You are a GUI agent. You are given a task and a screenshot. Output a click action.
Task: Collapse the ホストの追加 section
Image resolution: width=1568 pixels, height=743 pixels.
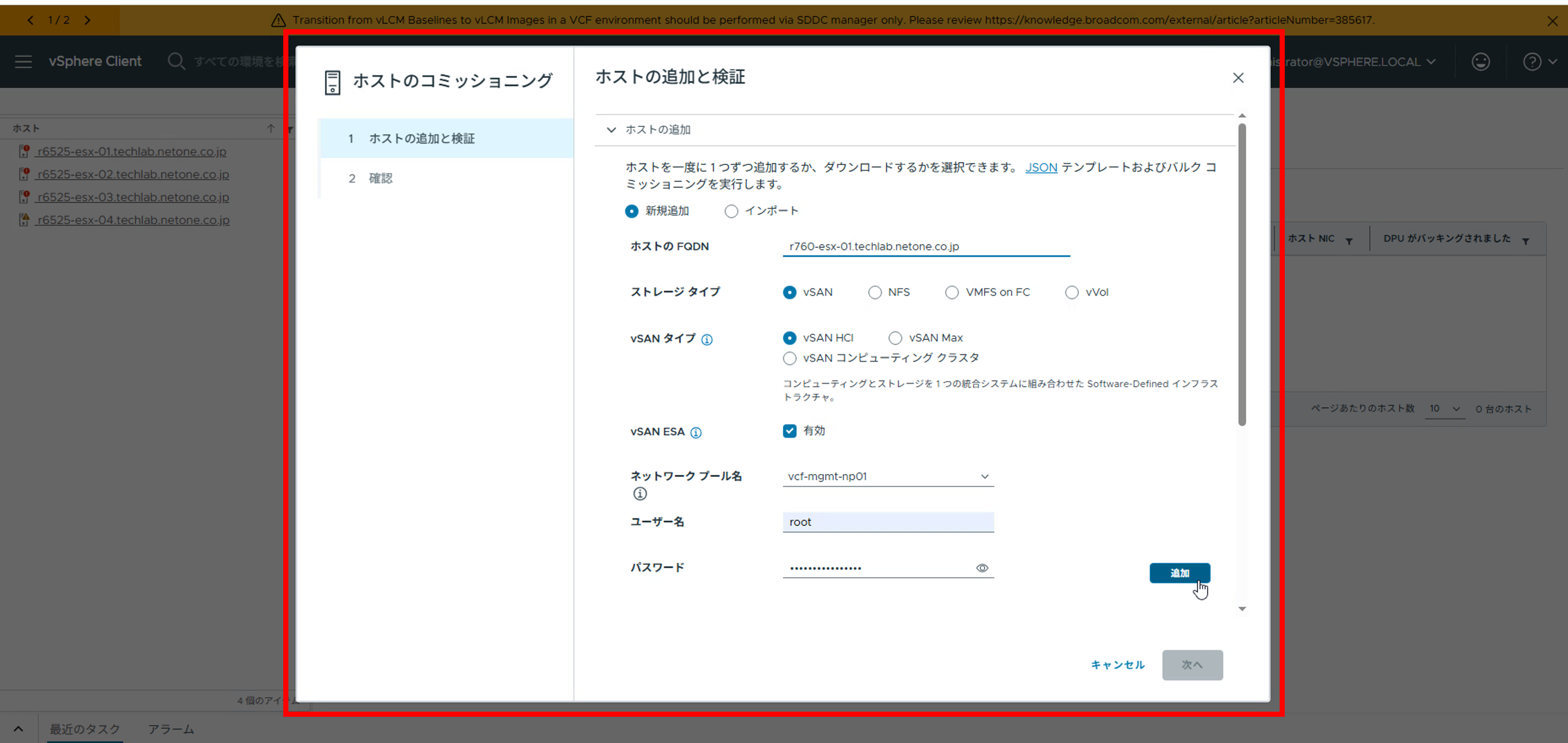coord(611,130)
